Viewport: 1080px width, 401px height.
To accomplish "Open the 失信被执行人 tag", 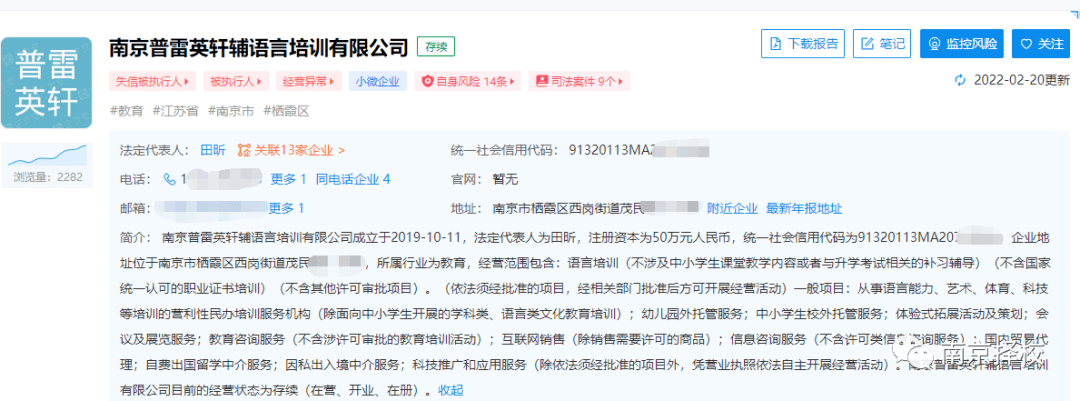I will [152, 81].
